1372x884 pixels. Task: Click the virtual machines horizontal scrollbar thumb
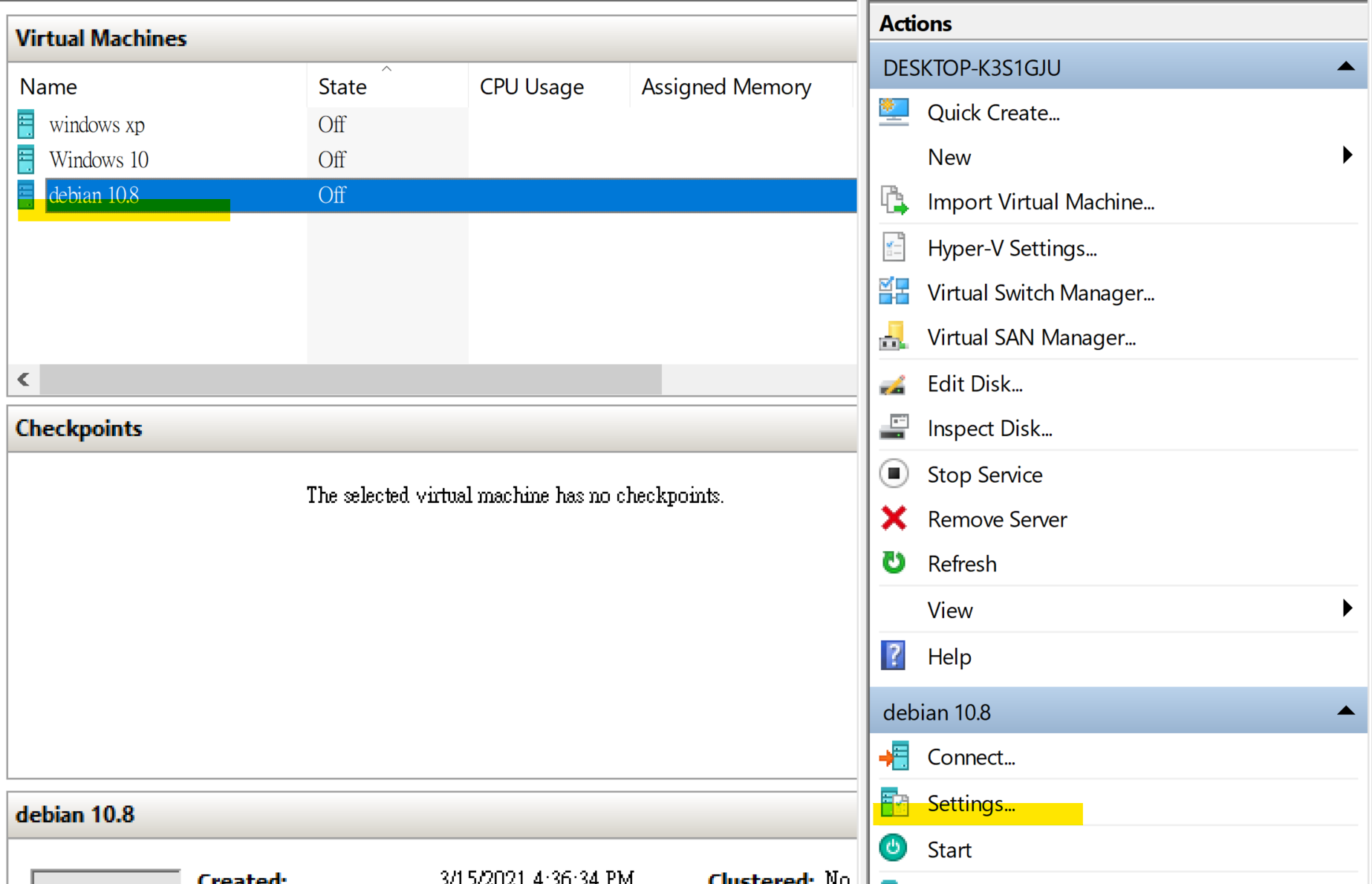tap(351, 380)
